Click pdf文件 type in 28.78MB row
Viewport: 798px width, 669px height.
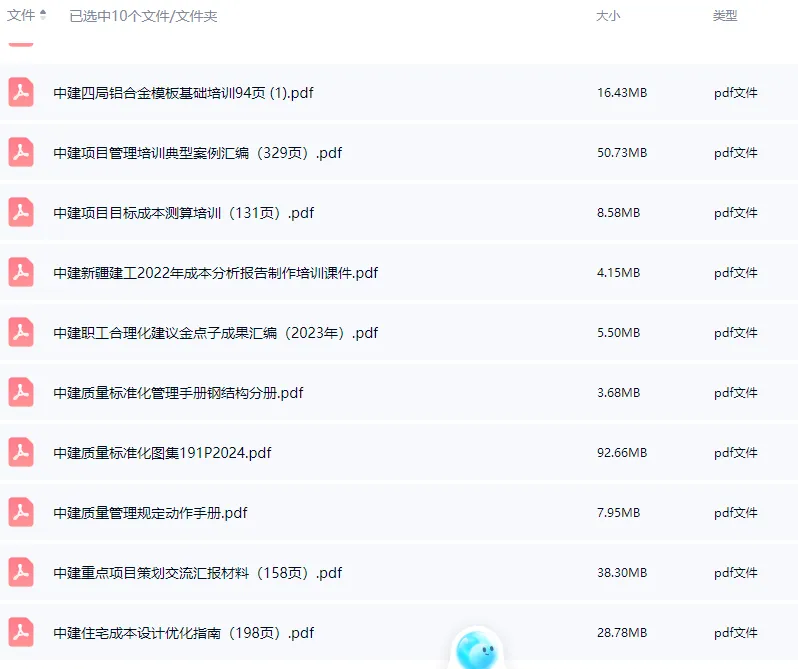tap(735, 633)
